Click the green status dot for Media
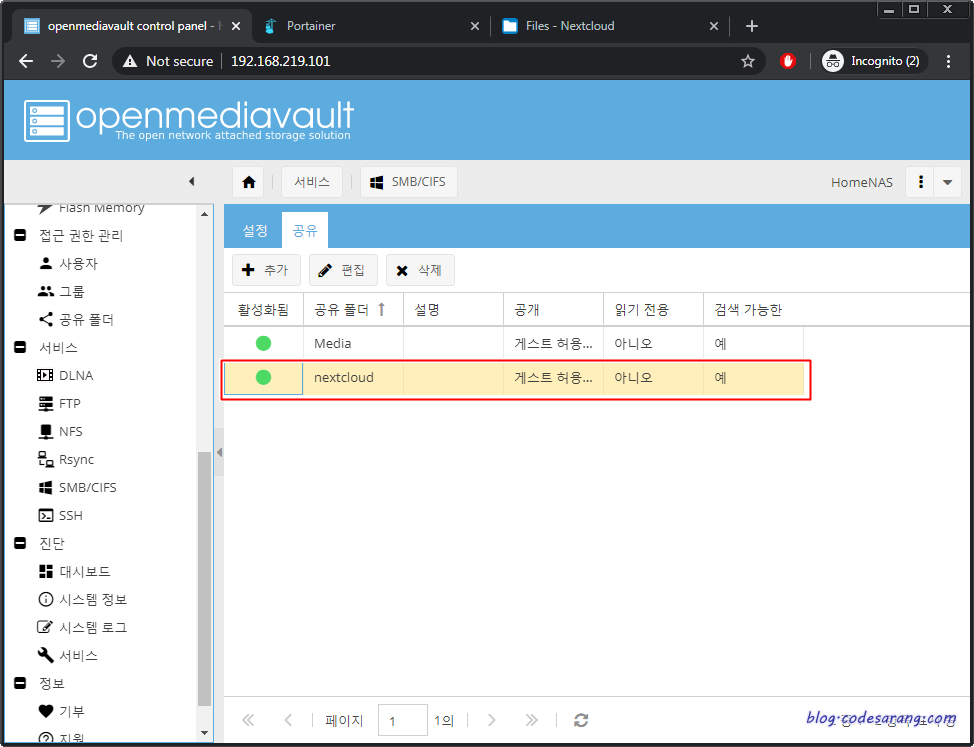The image size is (974, 747). click(263, 343)
